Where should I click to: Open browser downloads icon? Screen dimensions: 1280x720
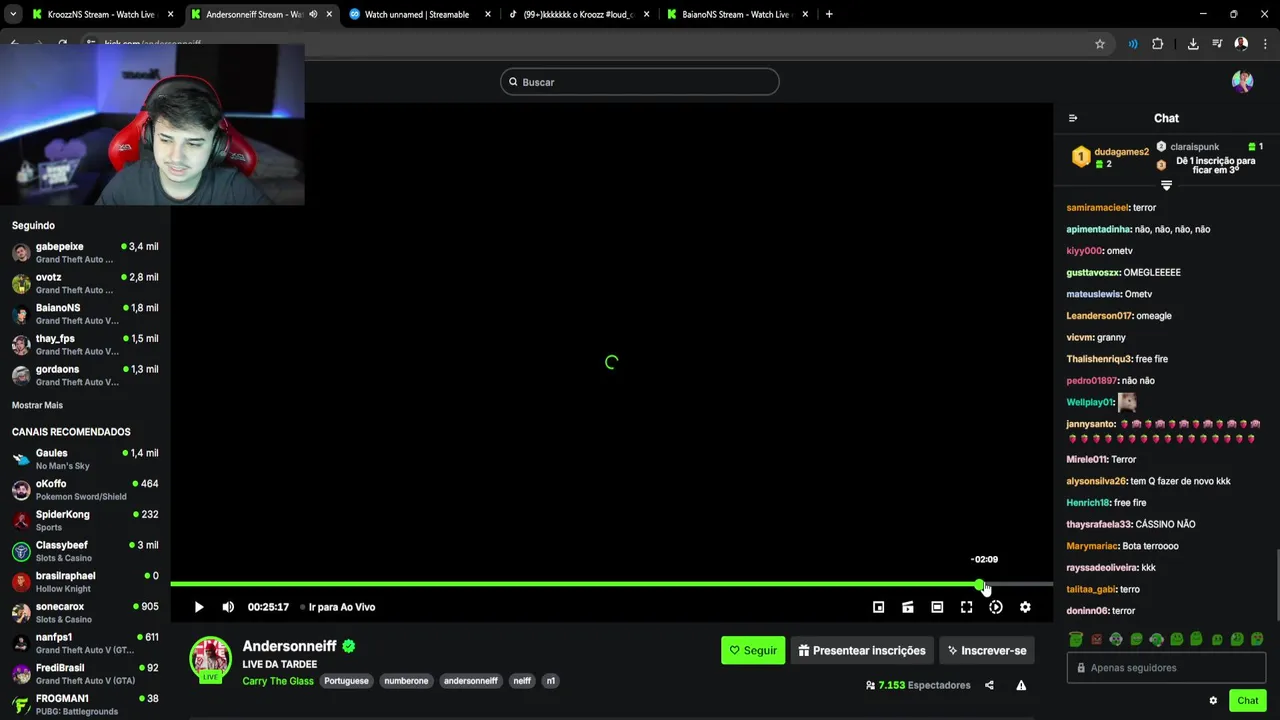click(1193, 44)
